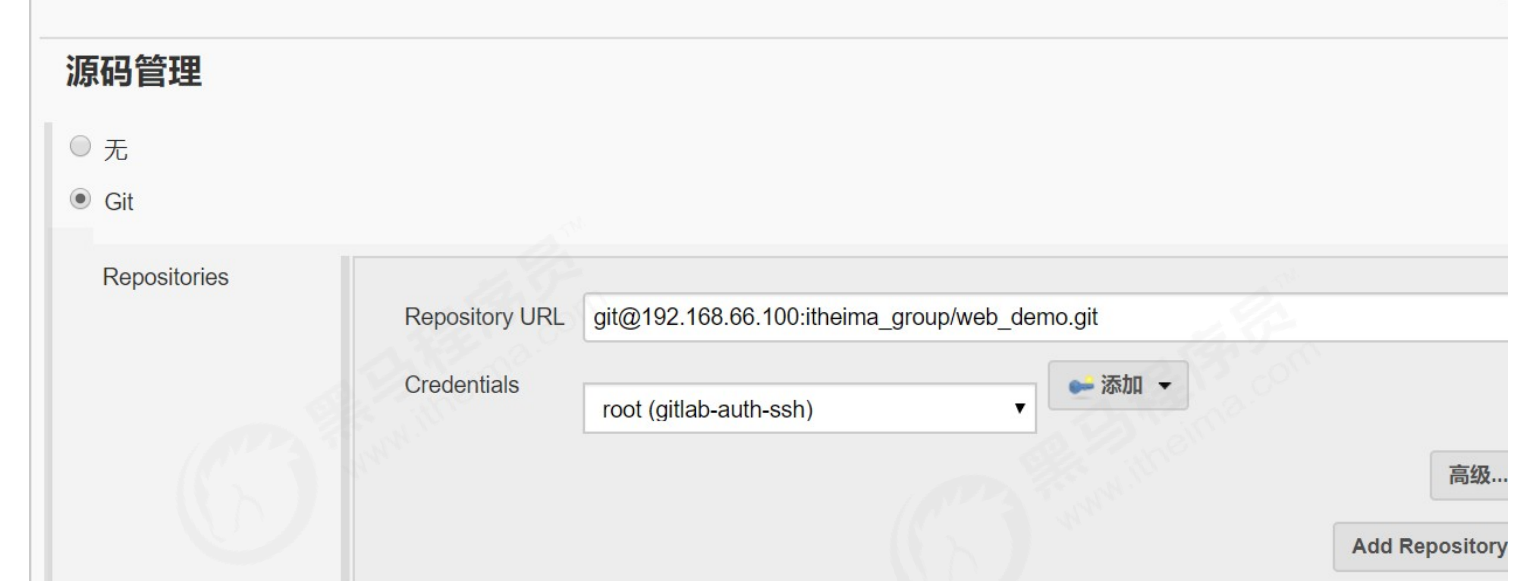Select the Git radio button
Image resolution: width=1524 pixels, height=581 pixels.
tap(80, 200)
